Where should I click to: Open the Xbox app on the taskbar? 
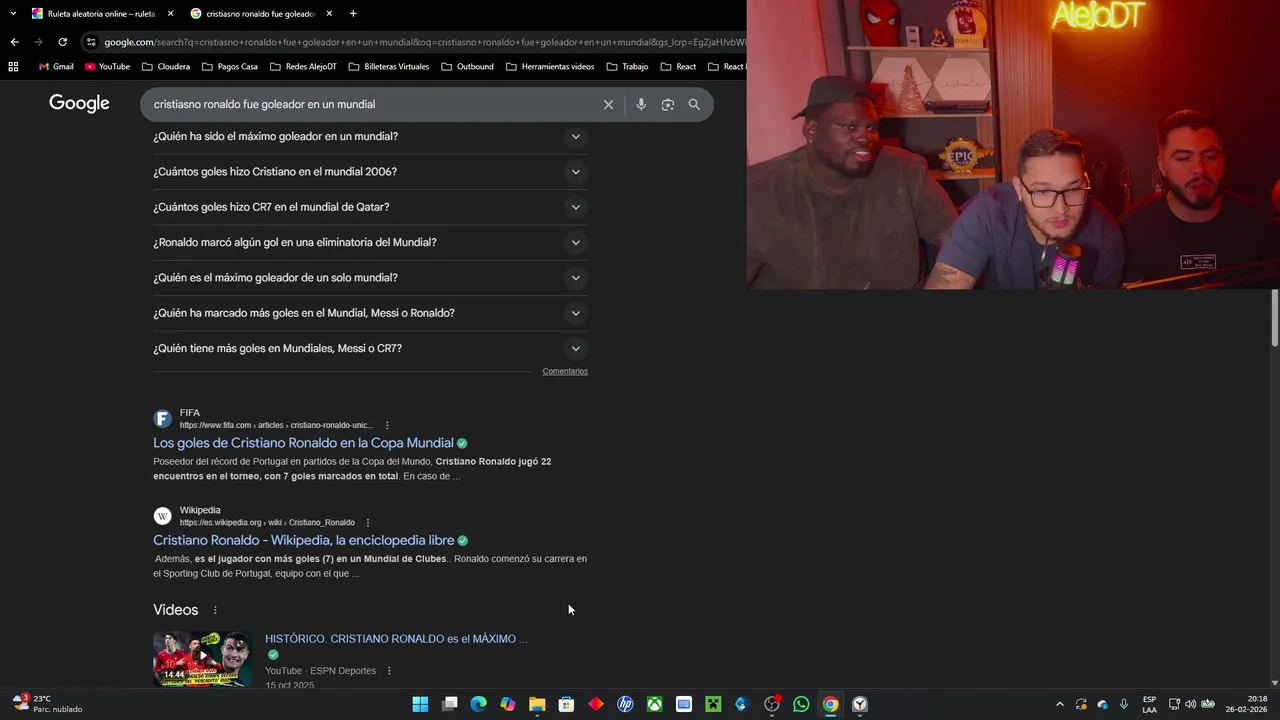tap(654, 704)
